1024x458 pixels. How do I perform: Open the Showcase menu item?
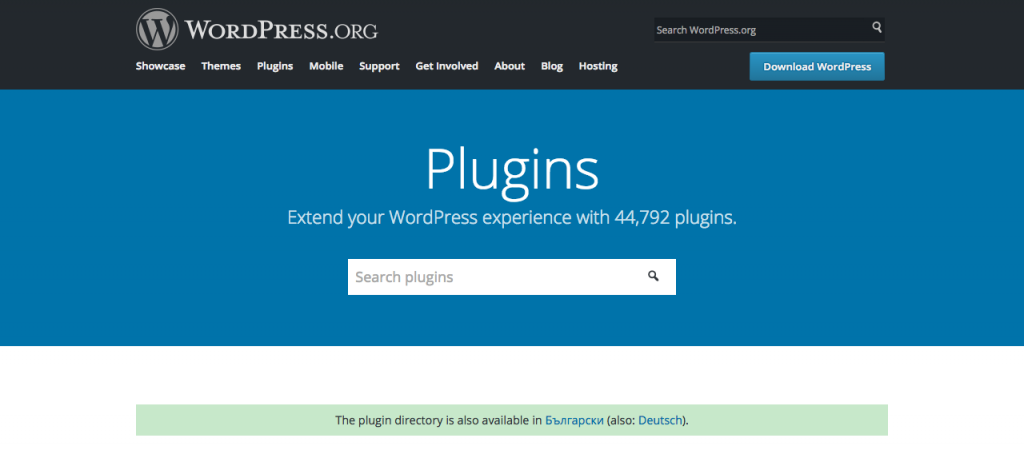click(161, 66)
